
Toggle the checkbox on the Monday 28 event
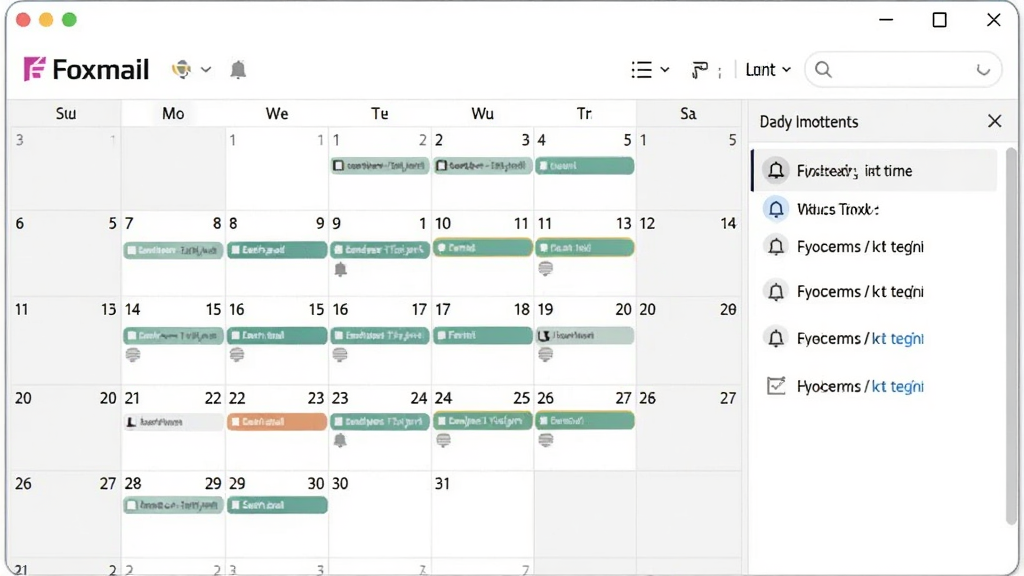132,505
